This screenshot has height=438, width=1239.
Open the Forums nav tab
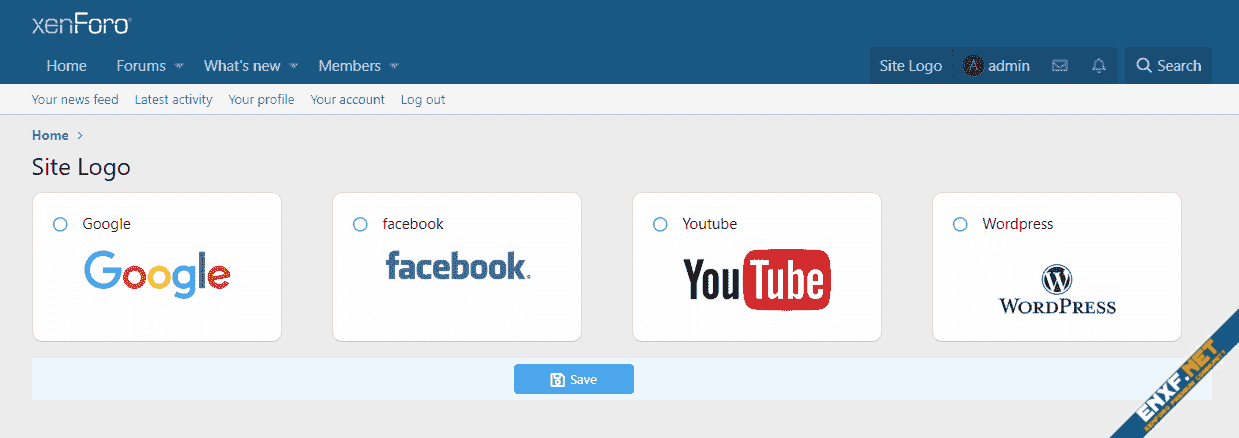[x=141, y=66]
